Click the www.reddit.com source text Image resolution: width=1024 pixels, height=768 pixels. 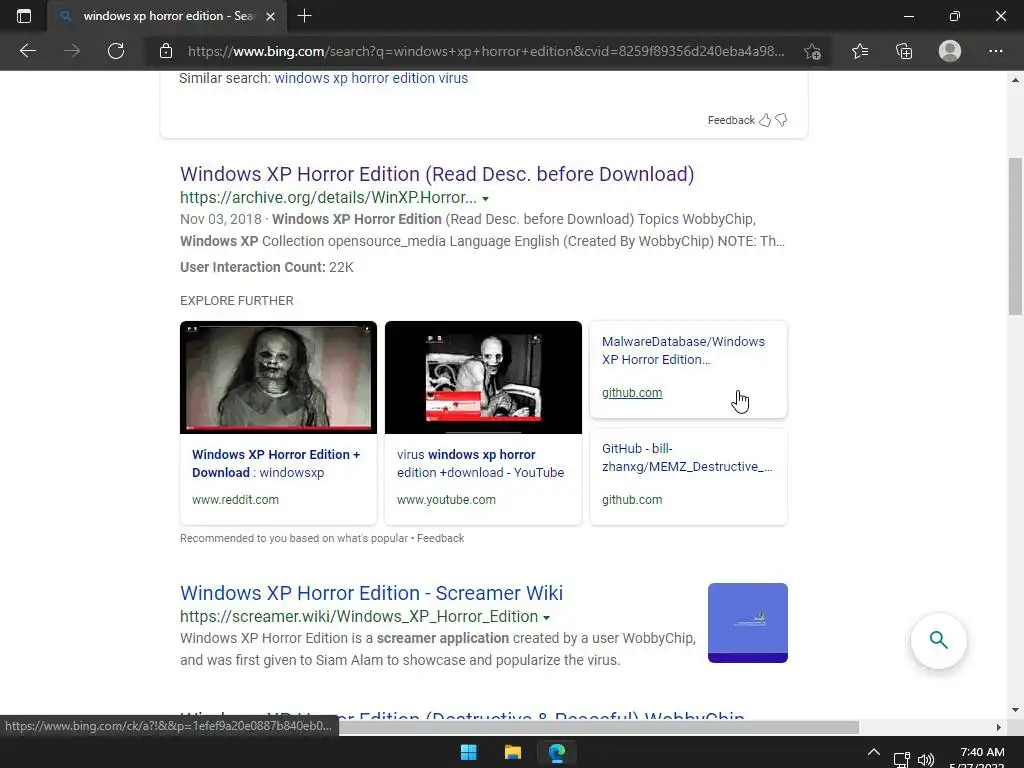(235, 500)
